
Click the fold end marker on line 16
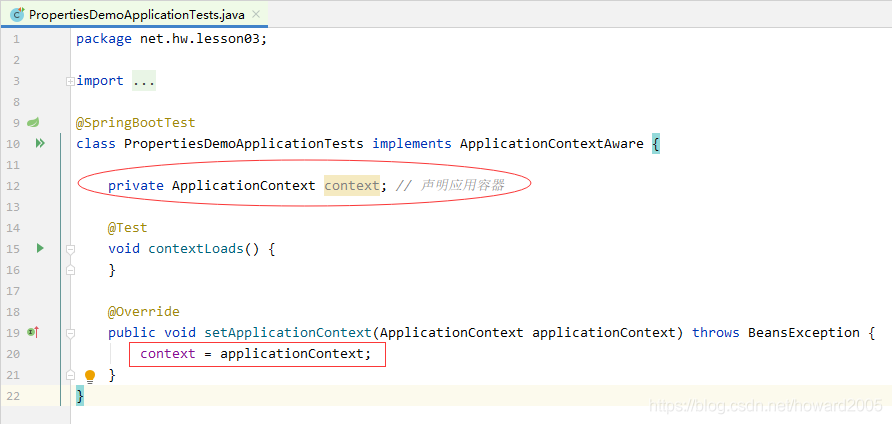tap(70, 270)
